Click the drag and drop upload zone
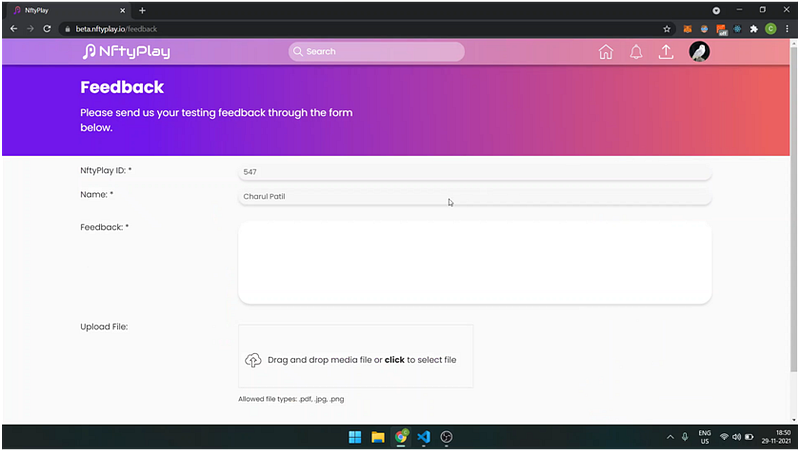The image size is (800, 451). pyautogui.click(x=356, y=356)
